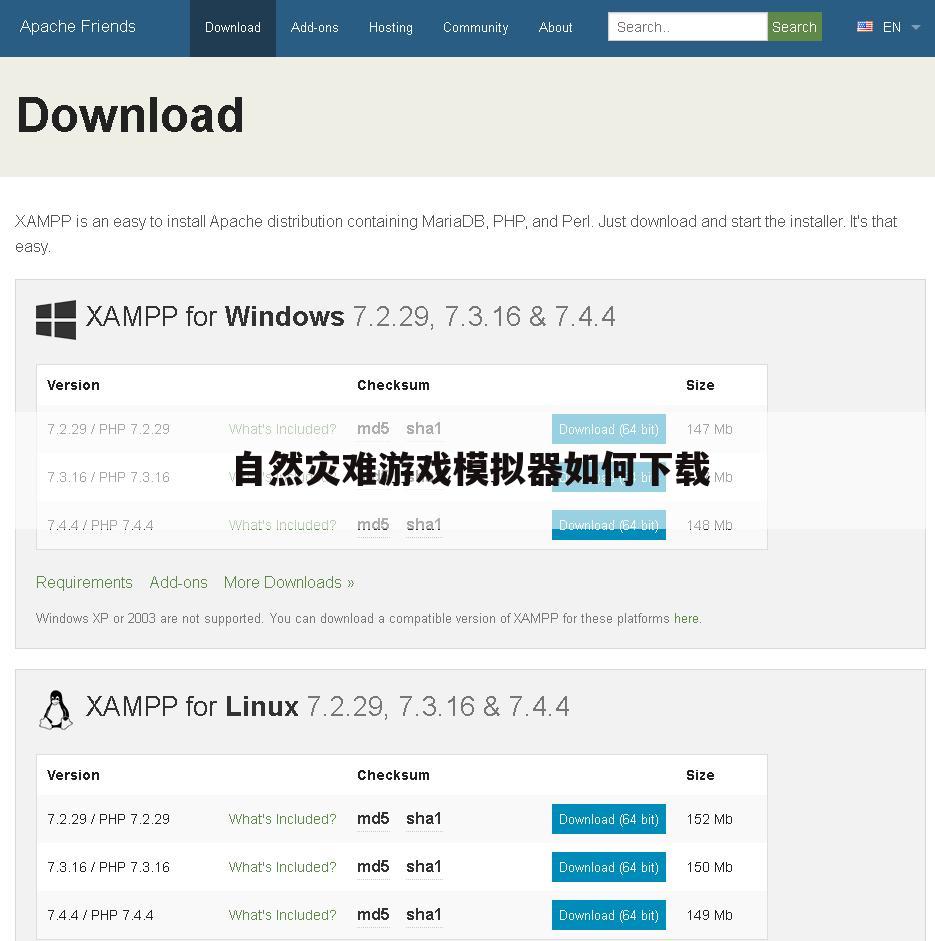Click the '148 Mb' size value

[x=709, y=525]
